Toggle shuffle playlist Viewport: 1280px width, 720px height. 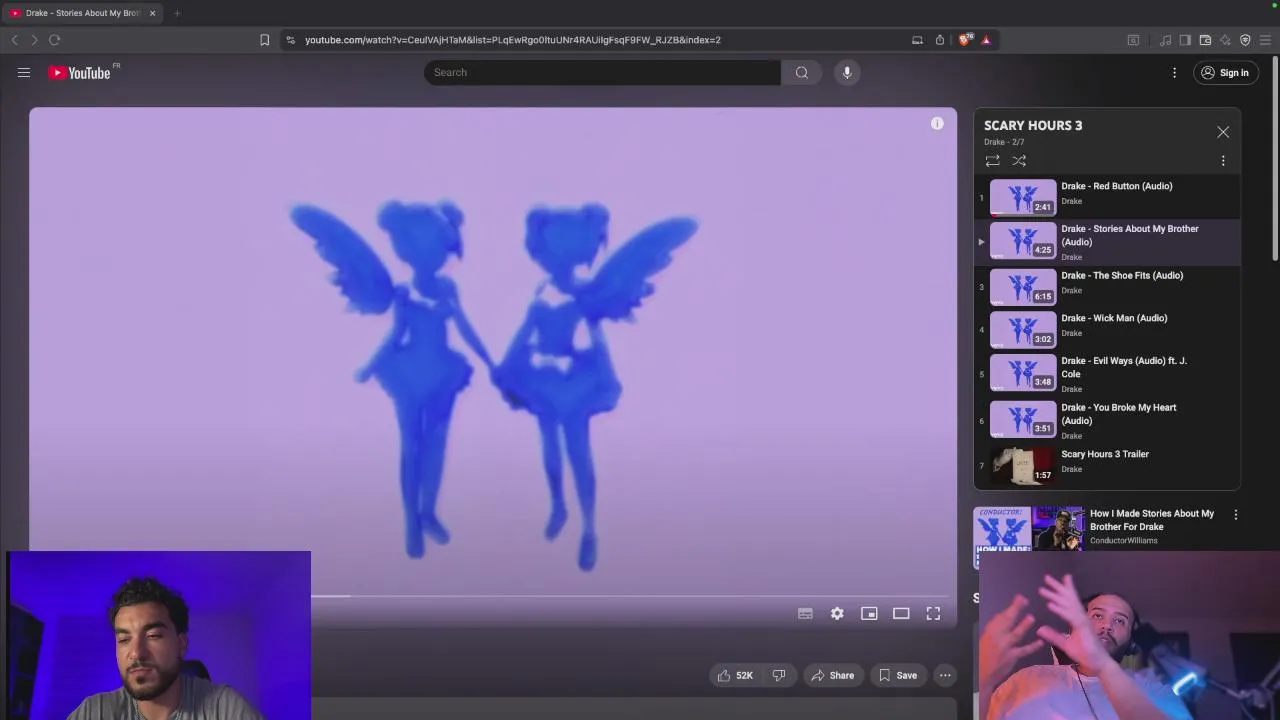[1019, 160]
